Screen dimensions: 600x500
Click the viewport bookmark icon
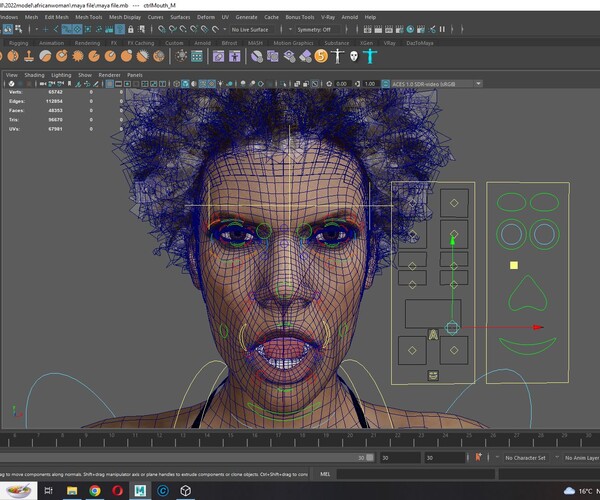coord(69,84)
